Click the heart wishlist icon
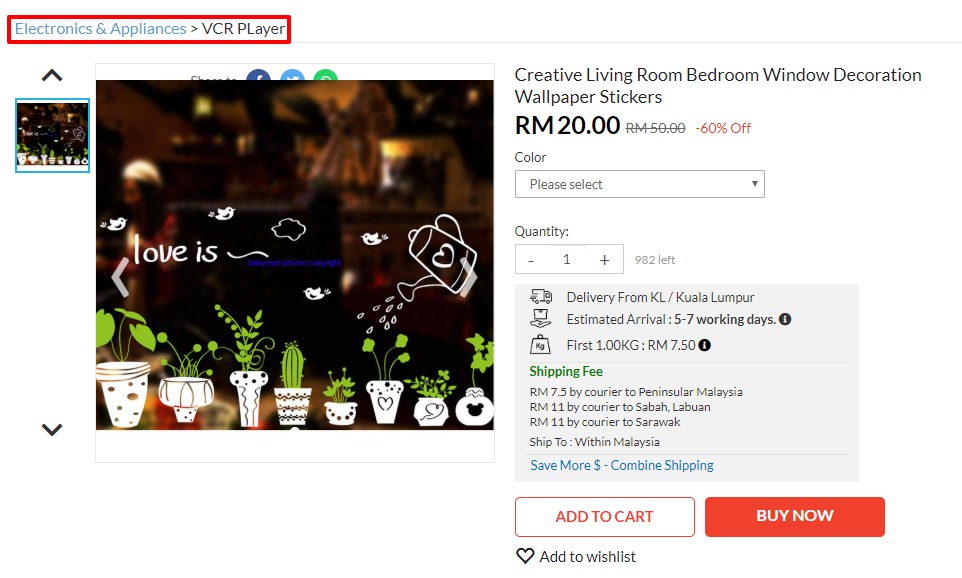This screenshot has height=578, width=962. pos(525,556)
